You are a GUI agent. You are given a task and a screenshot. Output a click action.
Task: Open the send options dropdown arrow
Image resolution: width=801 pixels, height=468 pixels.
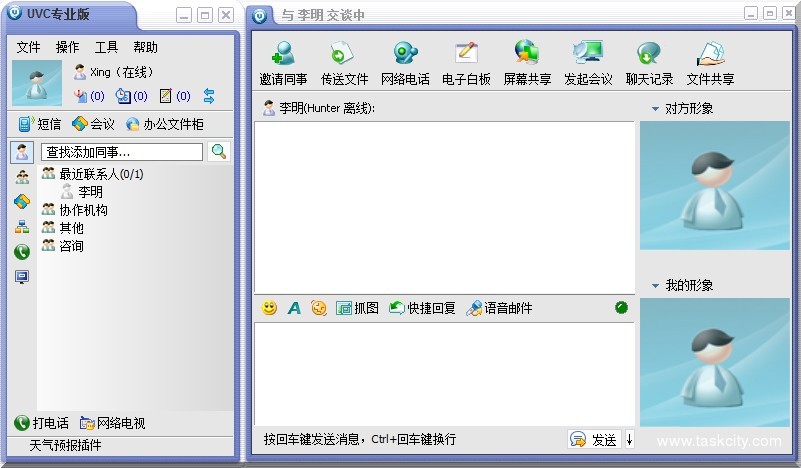(629, 439)
